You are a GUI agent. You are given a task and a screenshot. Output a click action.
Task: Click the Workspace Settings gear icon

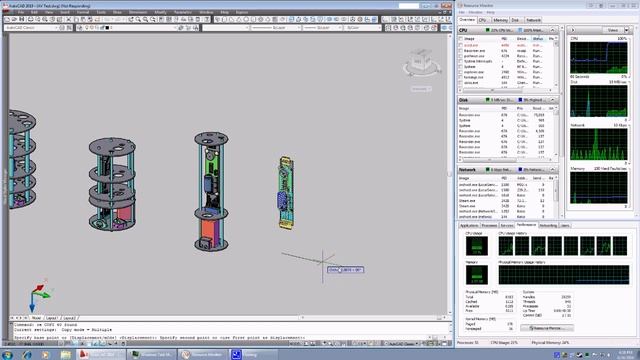pyautogui.click(x=62, y=28)
